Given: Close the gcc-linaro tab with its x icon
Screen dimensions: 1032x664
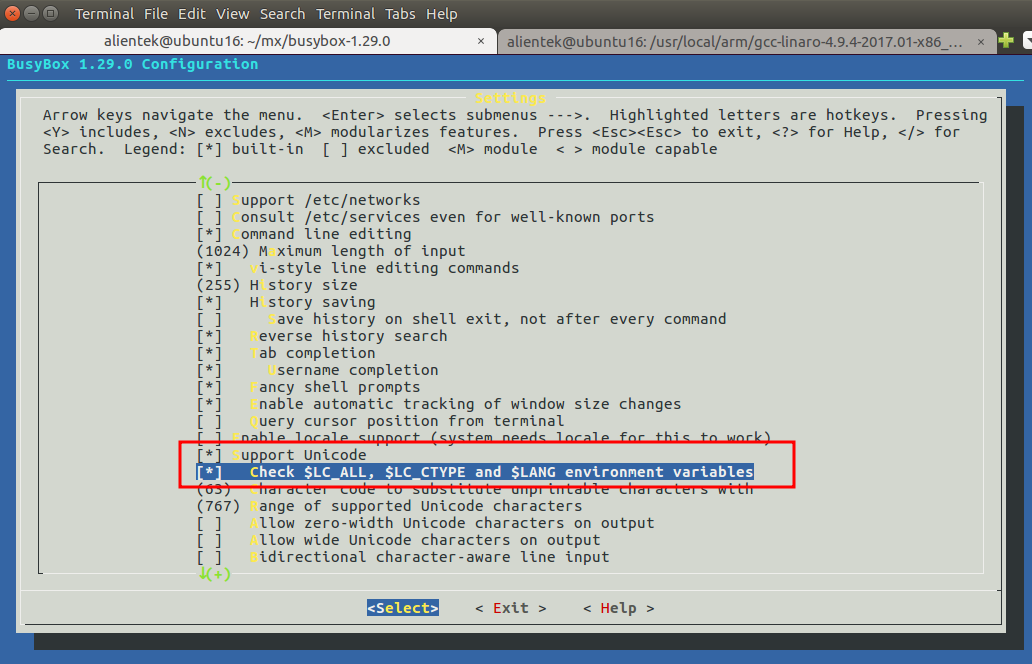Looking at the screenshot, I should click(981, 42).
